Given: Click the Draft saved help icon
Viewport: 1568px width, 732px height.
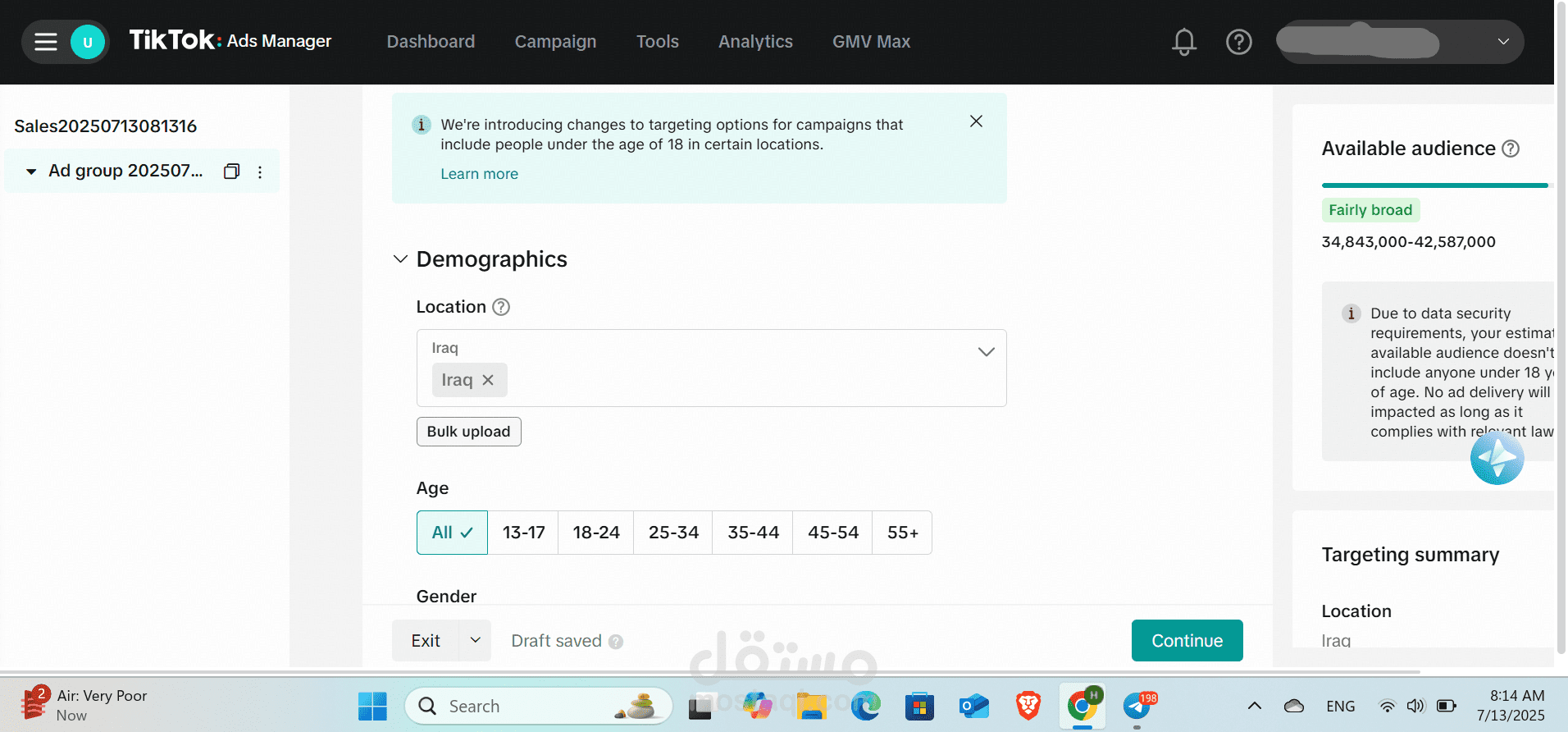Looking at the screenshot, I should coord(616,642).
